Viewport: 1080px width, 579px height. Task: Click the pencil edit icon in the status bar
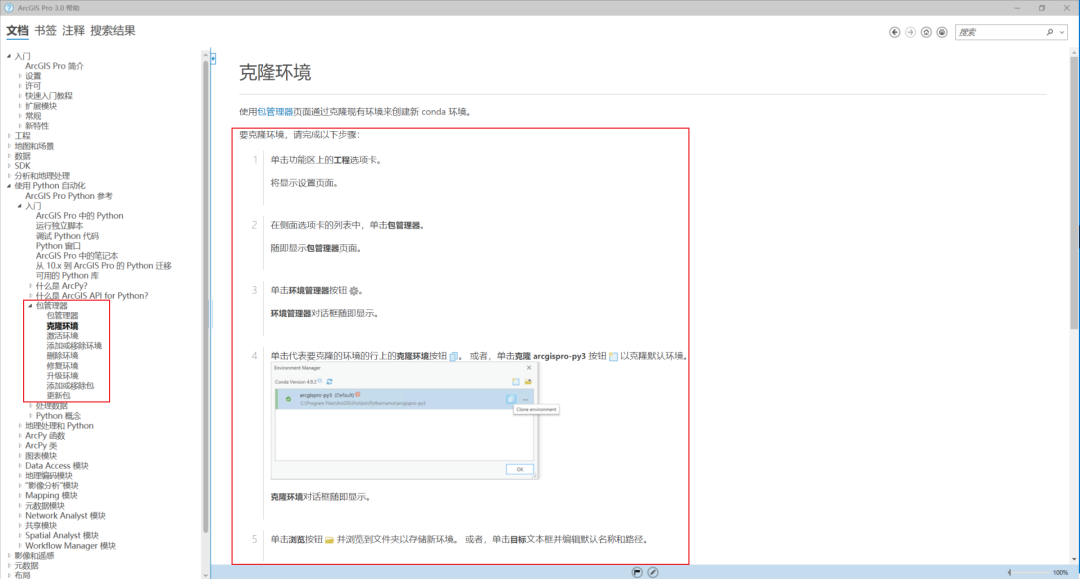[652, 570]
